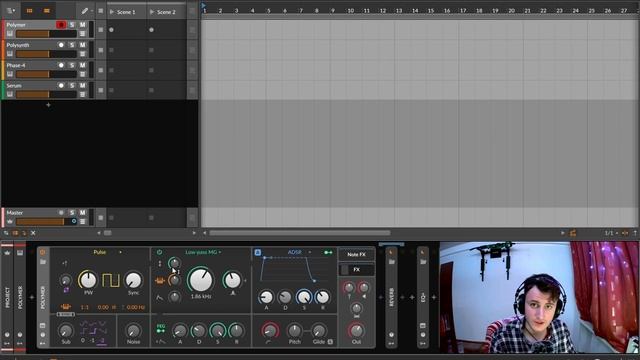Open the Low-pass MG filter dropdown
Viewport: 640px width, 360px height.
click(203, 252)
